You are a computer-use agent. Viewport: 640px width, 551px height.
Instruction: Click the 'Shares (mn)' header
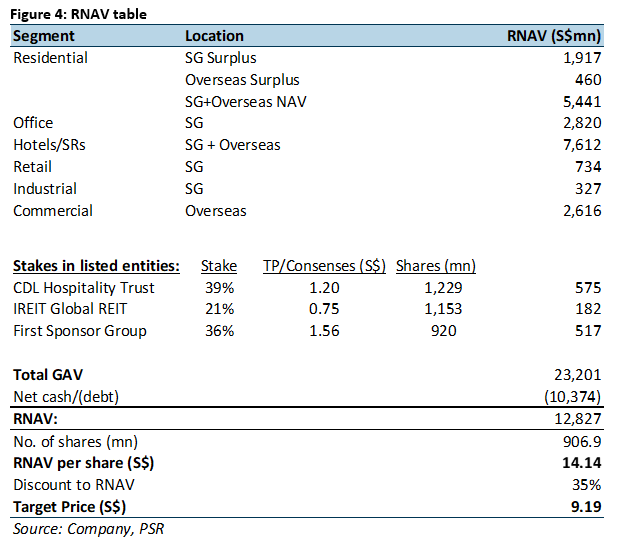coord(436,266)
